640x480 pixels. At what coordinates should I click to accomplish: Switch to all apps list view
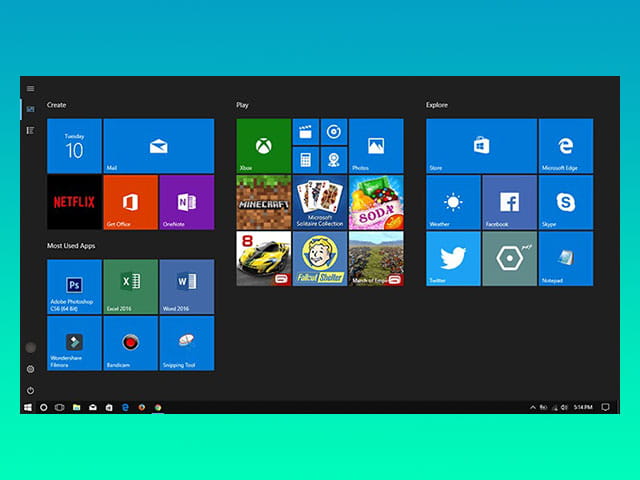pyautogui.click(x=31, y=130)
